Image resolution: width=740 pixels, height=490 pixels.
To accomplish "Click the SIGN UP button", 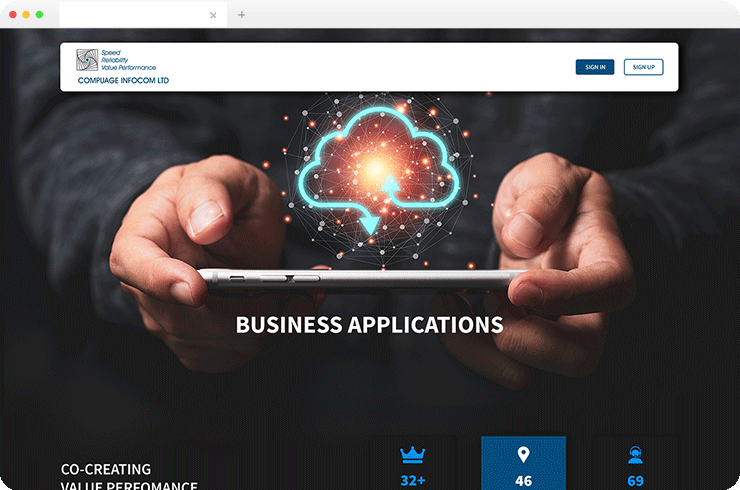I will click(x=643, y=67).
